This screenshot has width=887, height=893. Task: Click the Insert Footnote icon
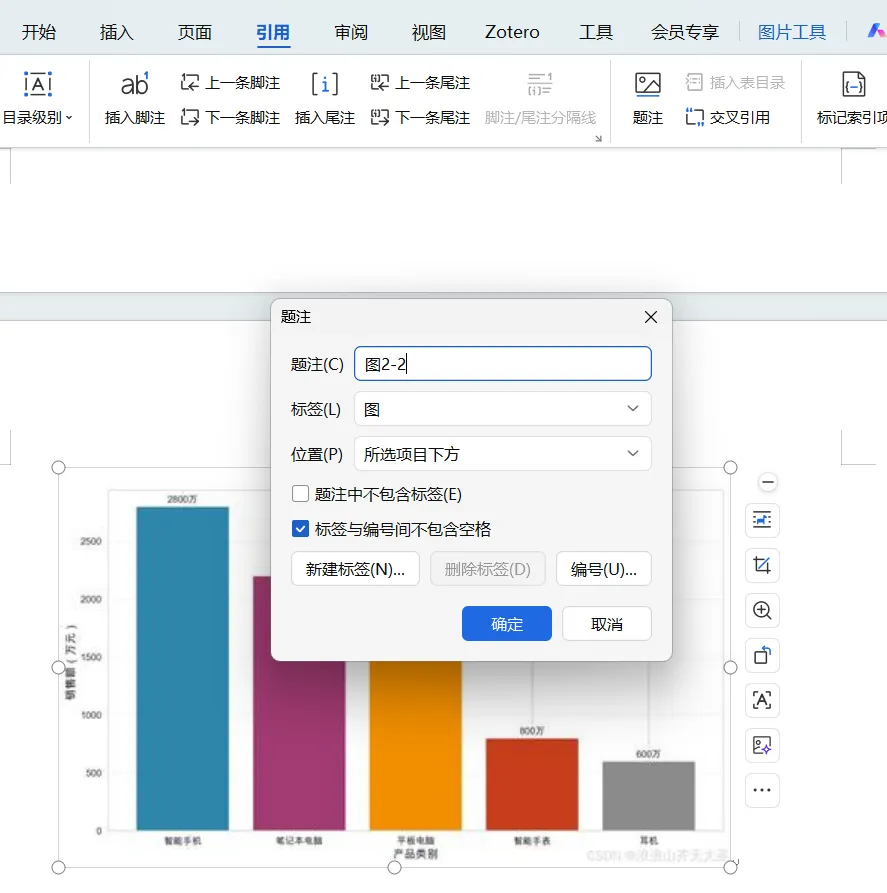[134, 84]
